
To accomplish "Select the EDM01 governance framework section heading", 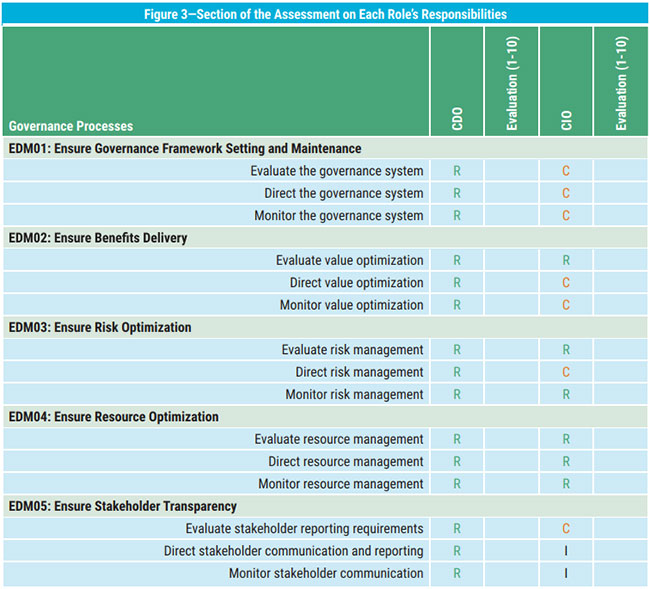I will tap(185, 149).
